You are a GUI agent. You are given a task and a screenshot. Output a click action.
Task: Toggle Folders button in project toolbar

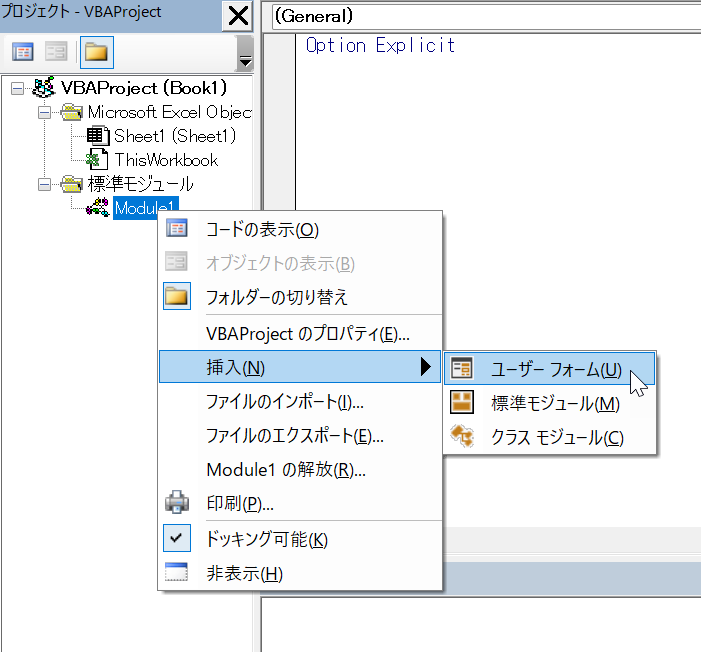[97, 52]
